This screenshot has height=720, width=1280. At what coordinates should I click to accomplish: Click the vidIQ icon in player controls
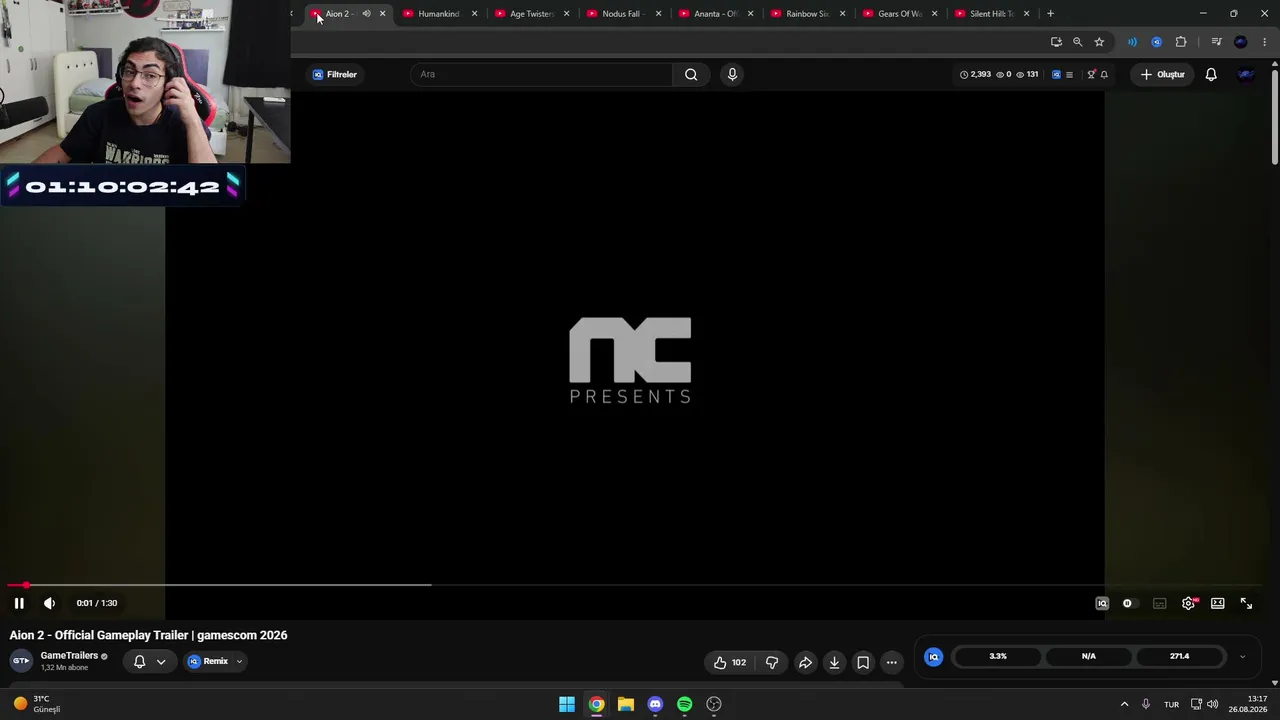1102,603
